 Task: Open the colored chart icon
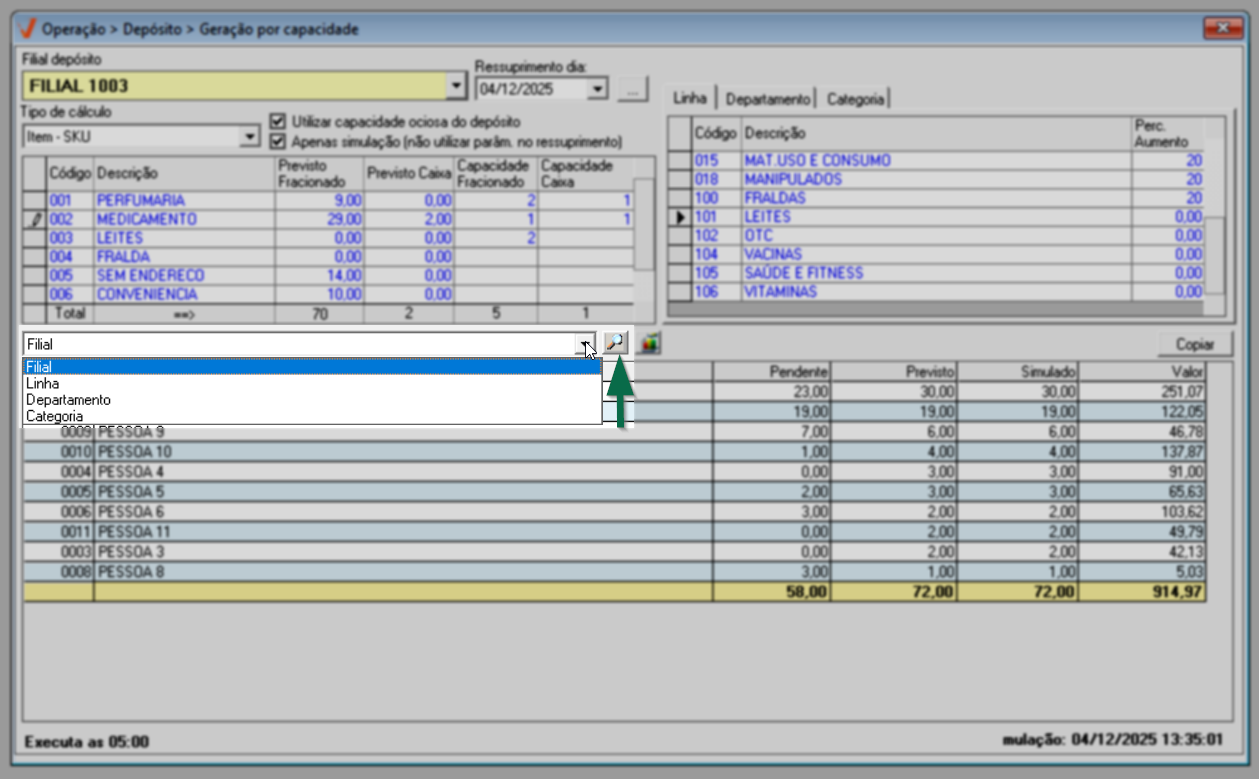click(x=650, y=344)
